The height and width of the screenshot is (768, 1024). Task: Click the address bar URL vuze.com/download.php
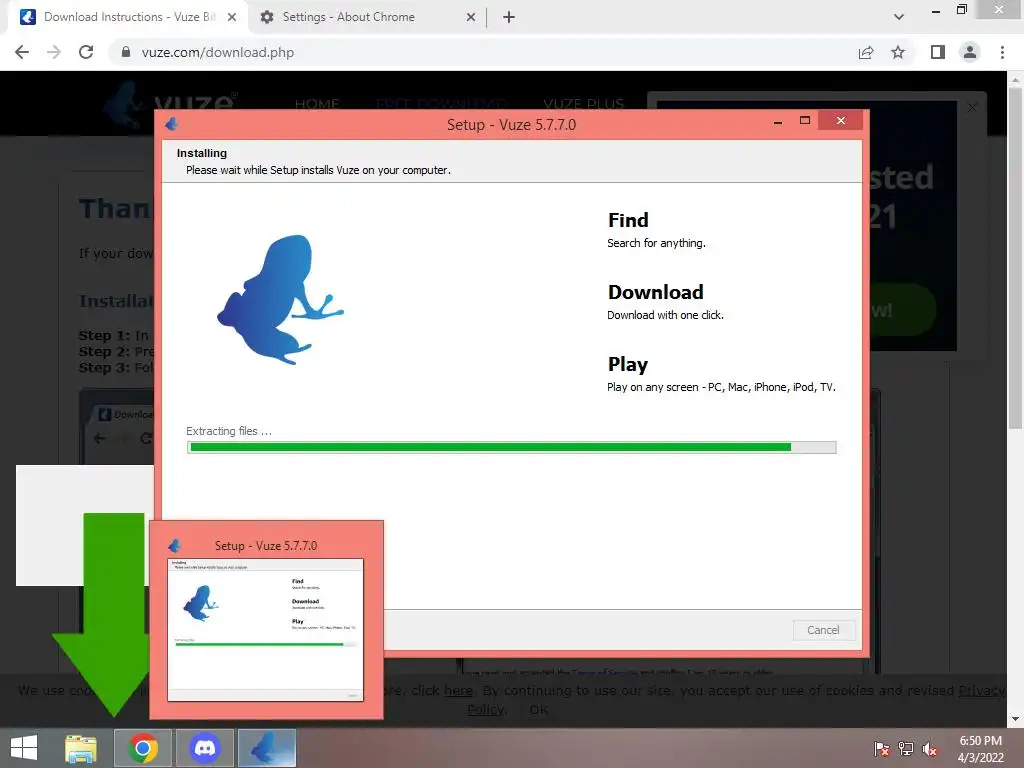click(x=217, y=52)
